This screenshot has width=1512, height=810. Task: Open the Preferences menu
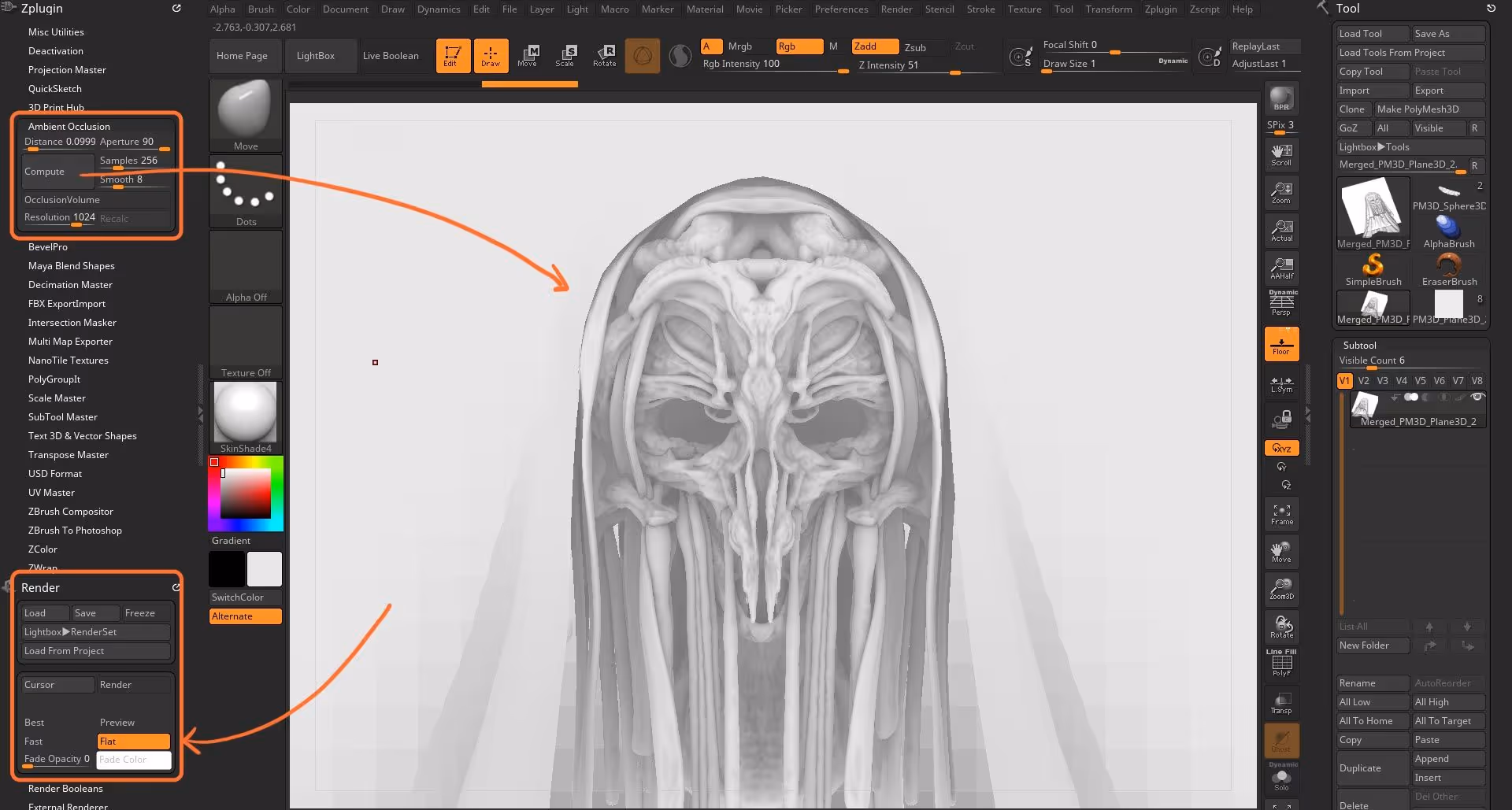click(841, 9)
